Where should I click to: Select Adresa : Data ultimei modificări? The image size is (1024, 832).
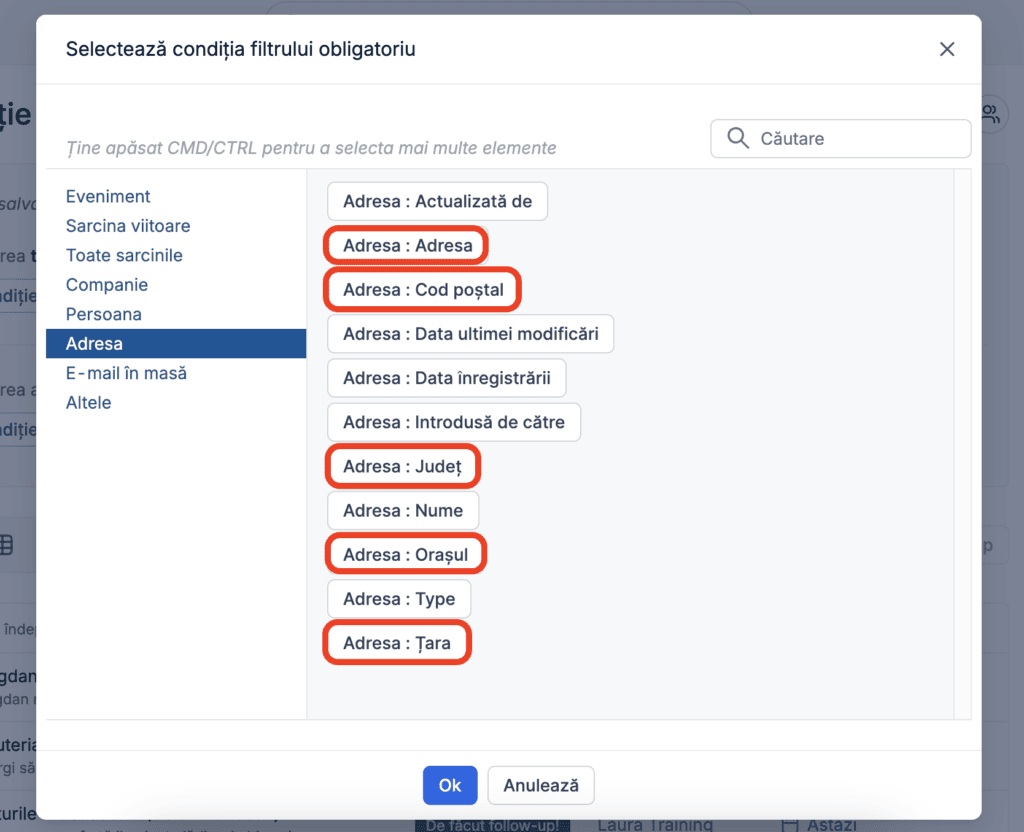(470, 334)
